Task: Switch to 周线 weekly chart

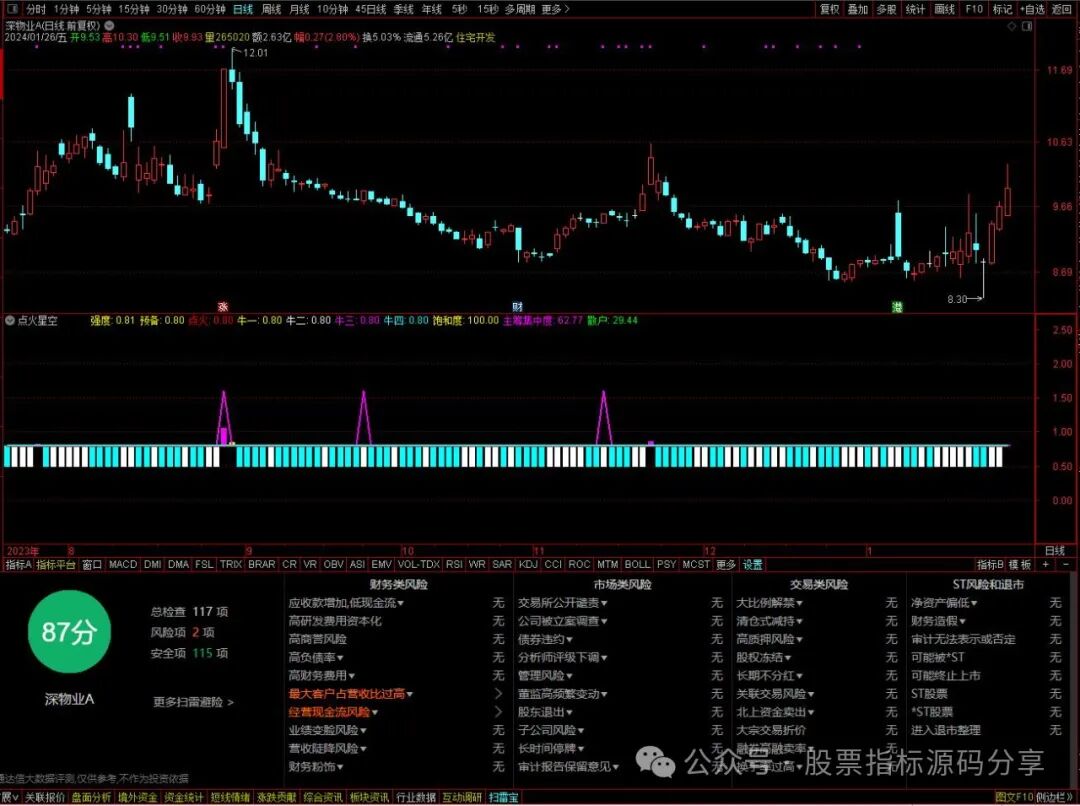Action: tap(271, 9)
